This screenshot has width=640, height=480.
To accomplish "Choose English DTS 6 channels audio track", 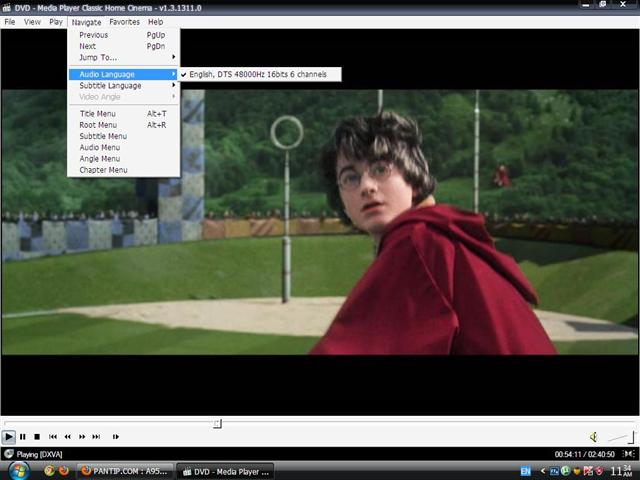I will point(260,74).
